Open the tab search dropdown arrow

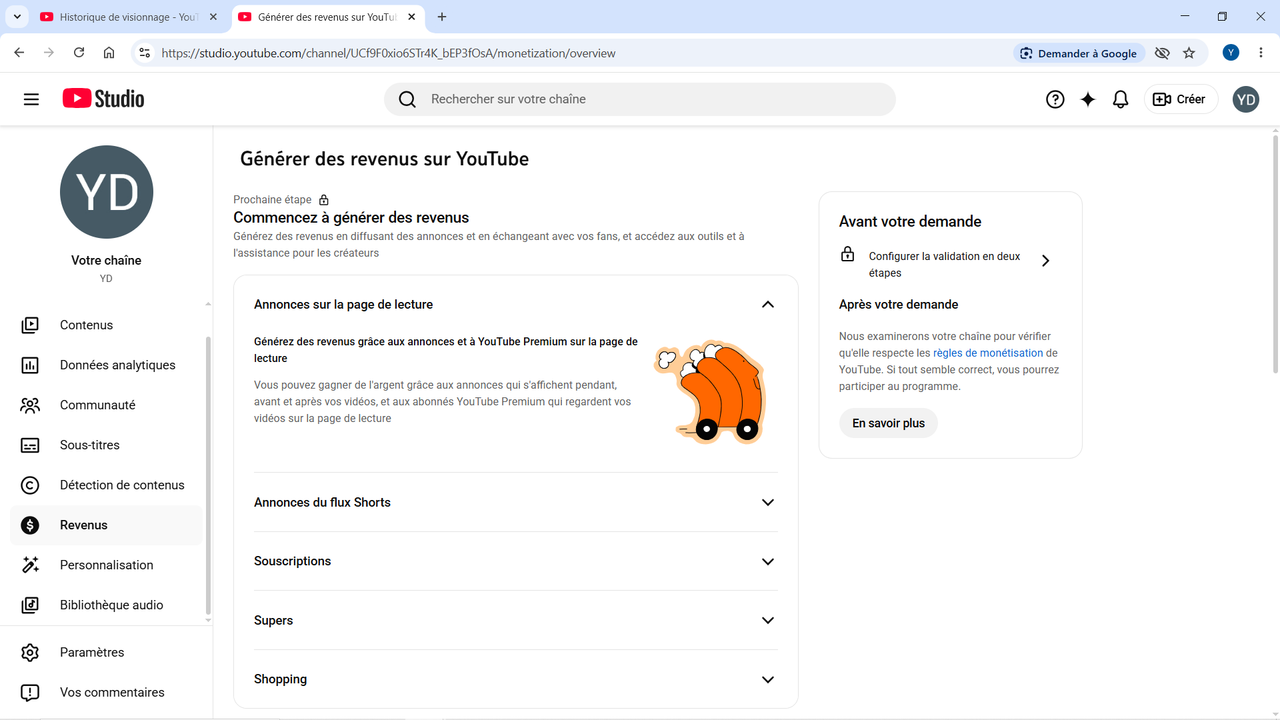tap(17, 17)
